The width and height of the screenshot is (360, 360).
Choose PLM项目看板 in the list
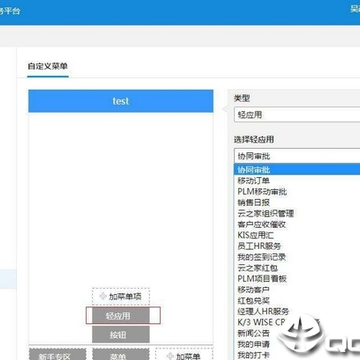(x=262, y=279)
